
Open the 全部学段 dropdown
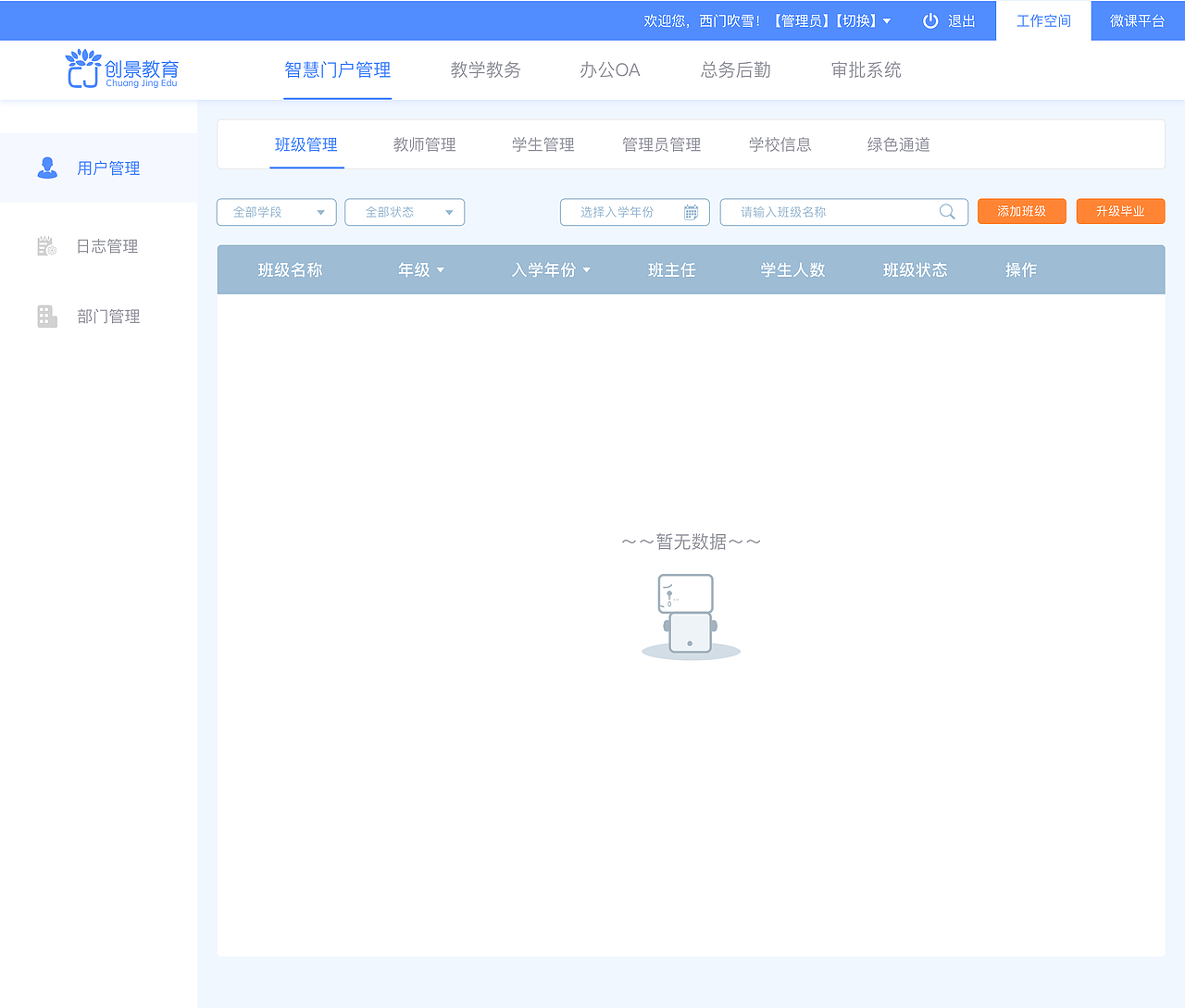(x=276, y=212)
